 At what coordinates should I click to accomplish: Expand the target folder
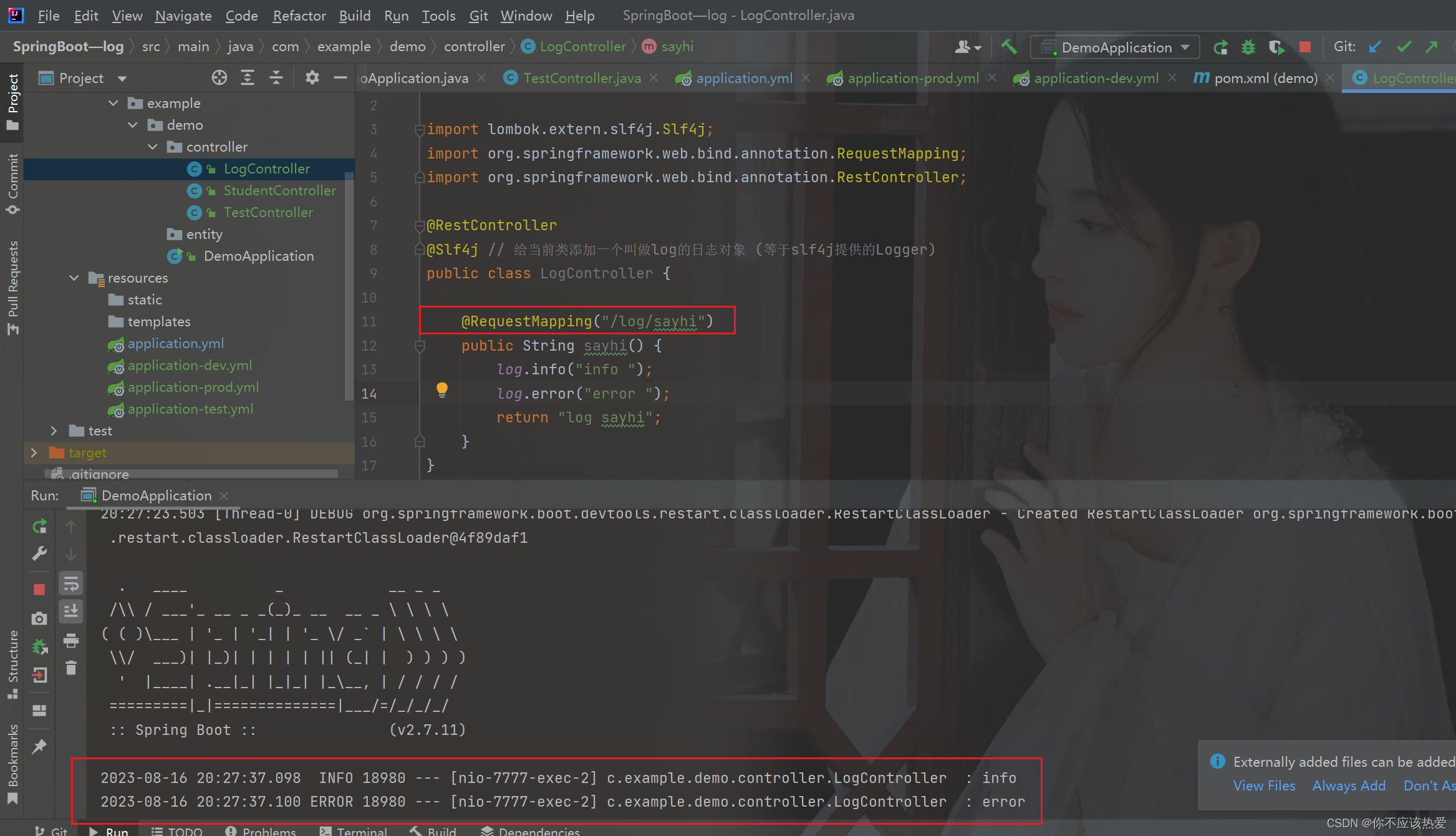tap(34, 452)
